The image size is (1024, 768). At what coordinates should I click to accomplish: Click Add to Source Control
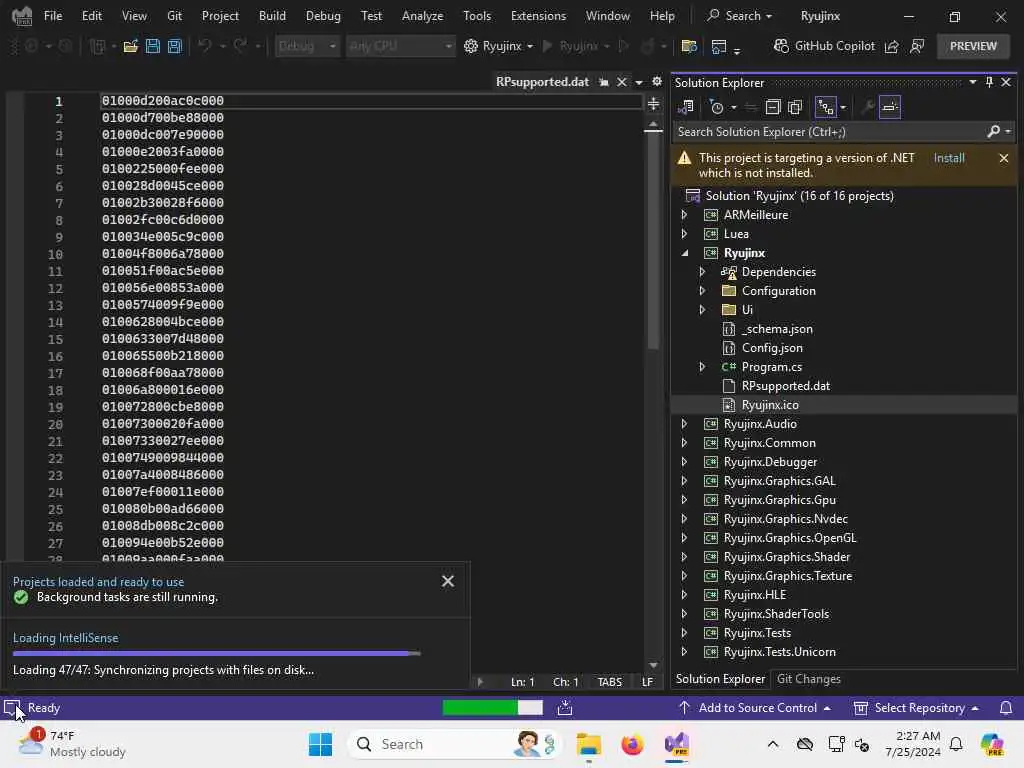754,708
